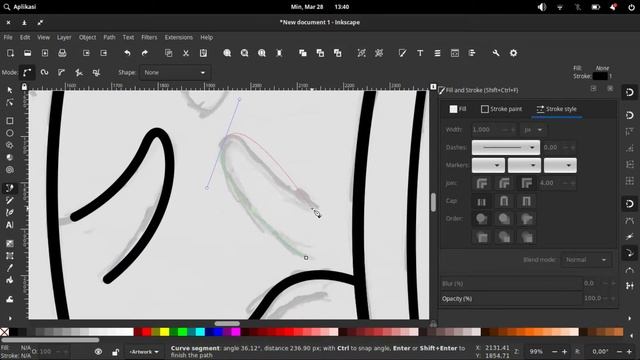640x360 pixels.
Task: Open the Shape dropdown set to None
Action: [x=175, y=73]
